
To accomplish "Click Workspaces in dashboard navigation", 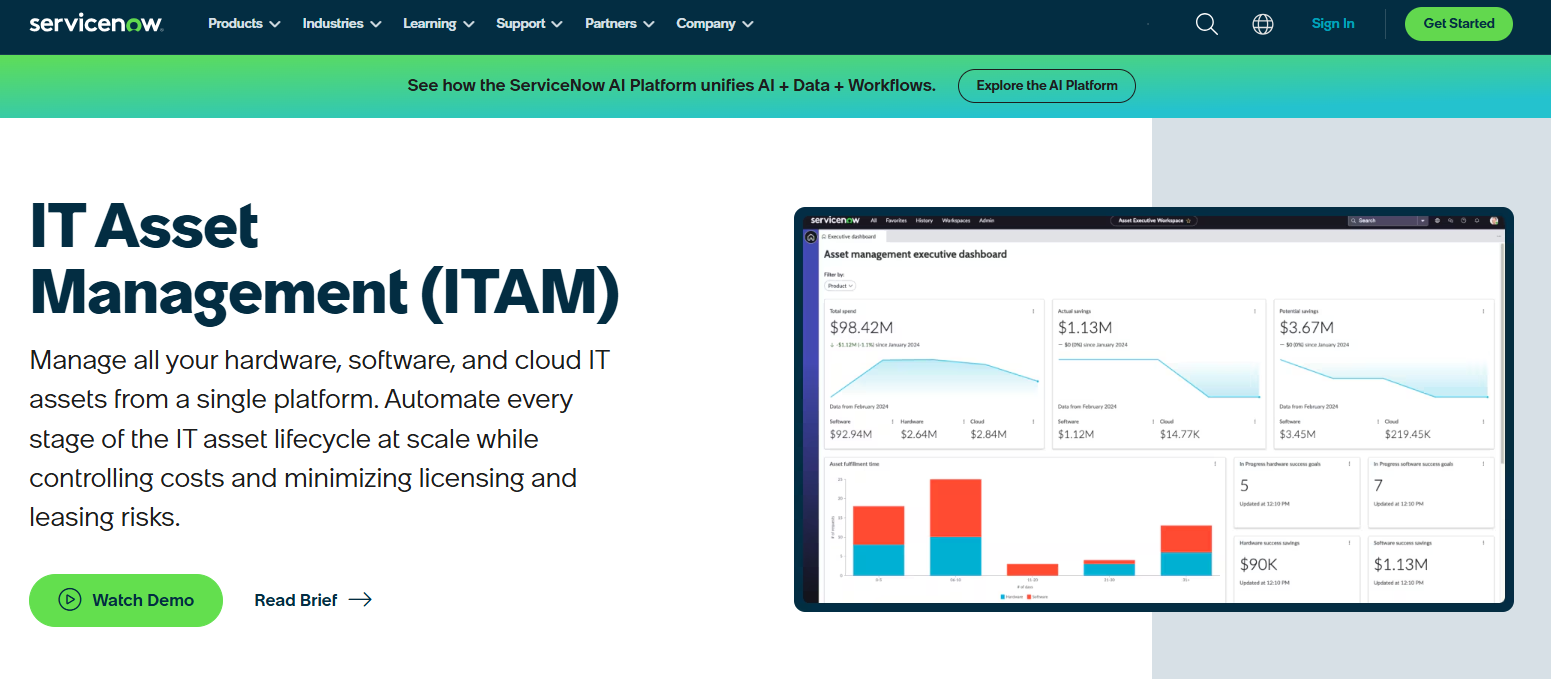I will [956, 220].
